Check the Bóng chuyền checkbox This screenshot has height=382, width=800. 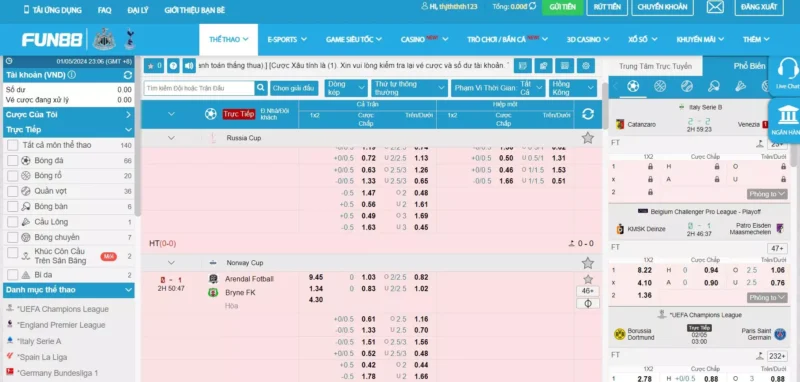coord(13,237)
